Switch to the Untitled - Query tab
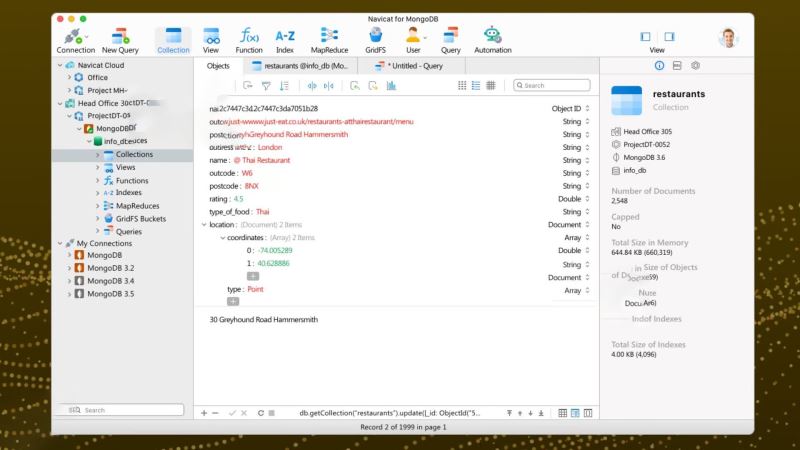800x450 pixels. [x=412, y=66]
